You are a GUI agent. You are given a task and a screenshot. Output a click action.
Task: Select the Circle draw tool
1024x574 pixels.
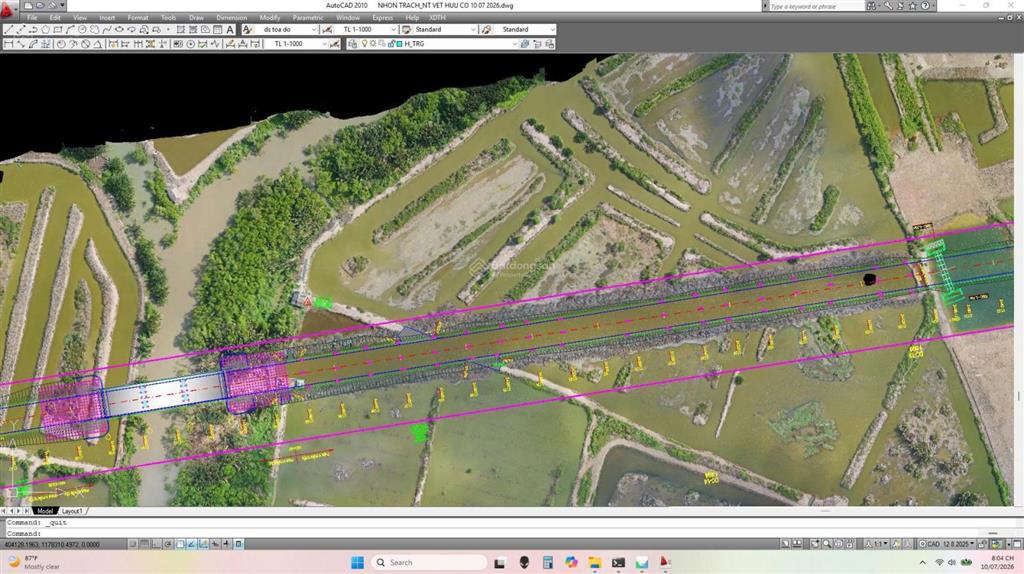point(82,29)
